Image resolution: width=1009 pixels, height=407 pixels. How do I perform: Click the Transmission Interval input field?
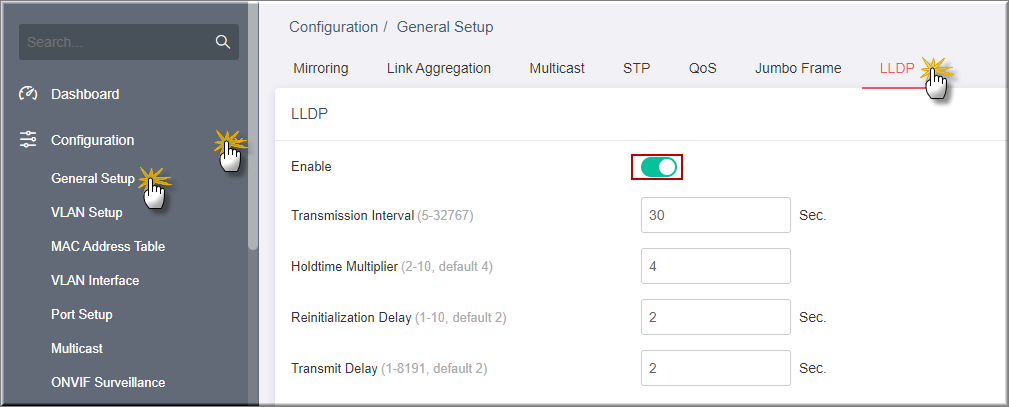[716, 215]
